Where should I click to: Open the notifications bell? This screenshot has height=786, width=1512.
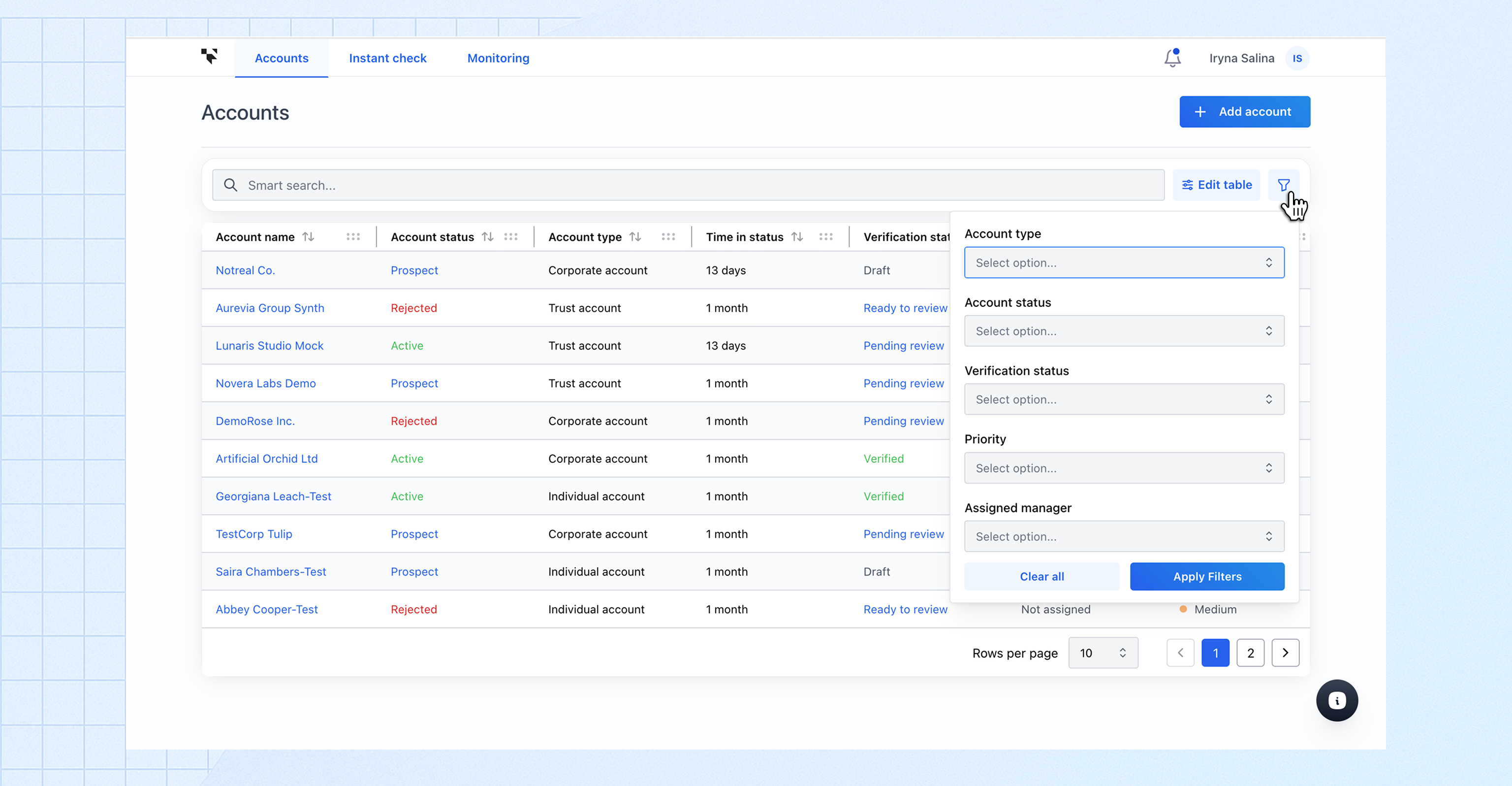(x=1172, y=58)
